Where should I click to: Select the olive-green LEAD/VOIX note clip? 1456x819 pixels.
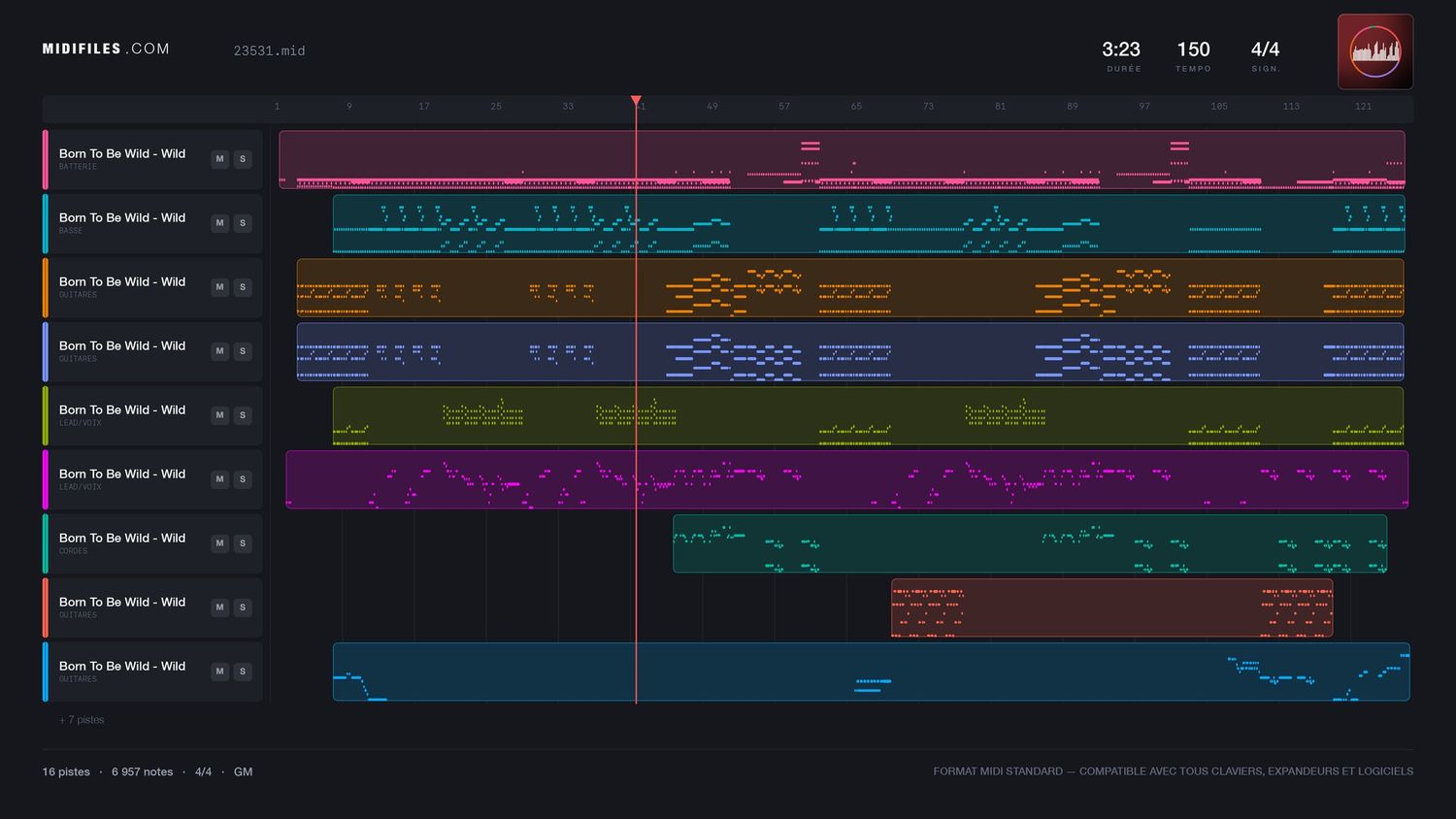pos(868,415)
